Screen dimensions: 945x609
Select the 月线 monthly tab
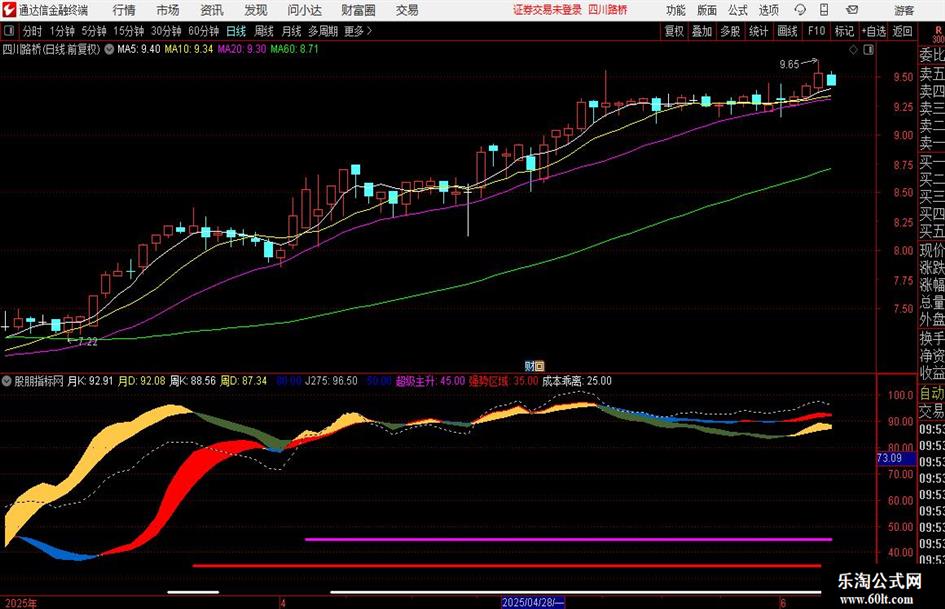(x=291, y=31)
